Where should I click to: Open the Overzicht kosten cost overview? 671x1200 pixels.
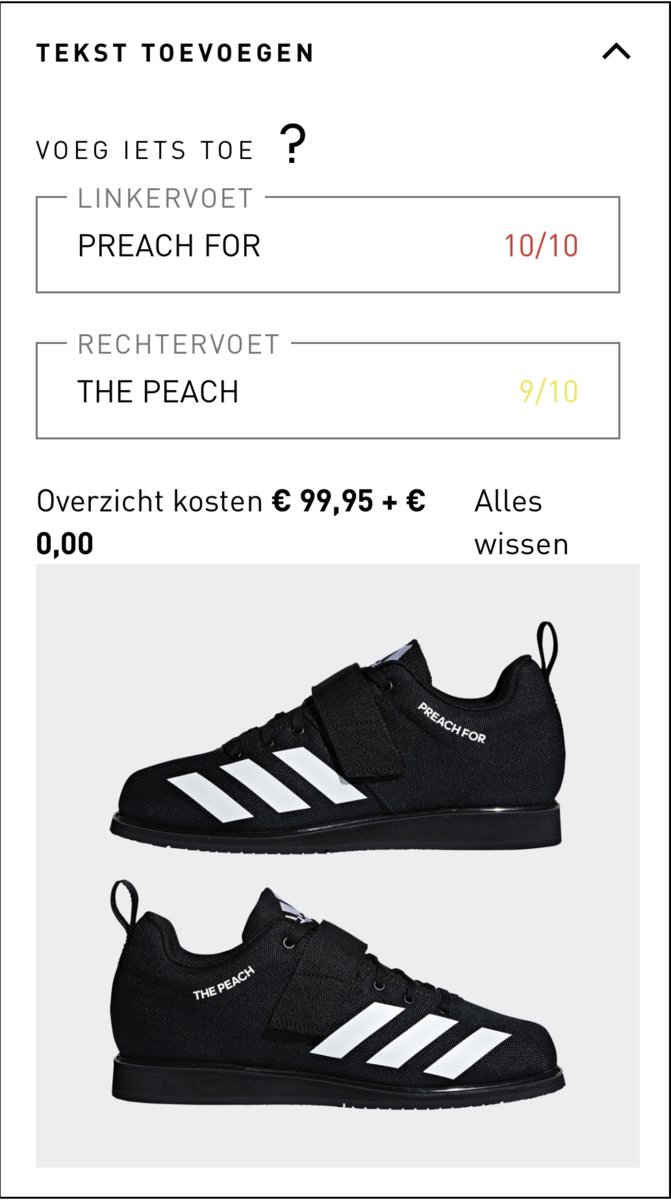[x=150, y=501]
